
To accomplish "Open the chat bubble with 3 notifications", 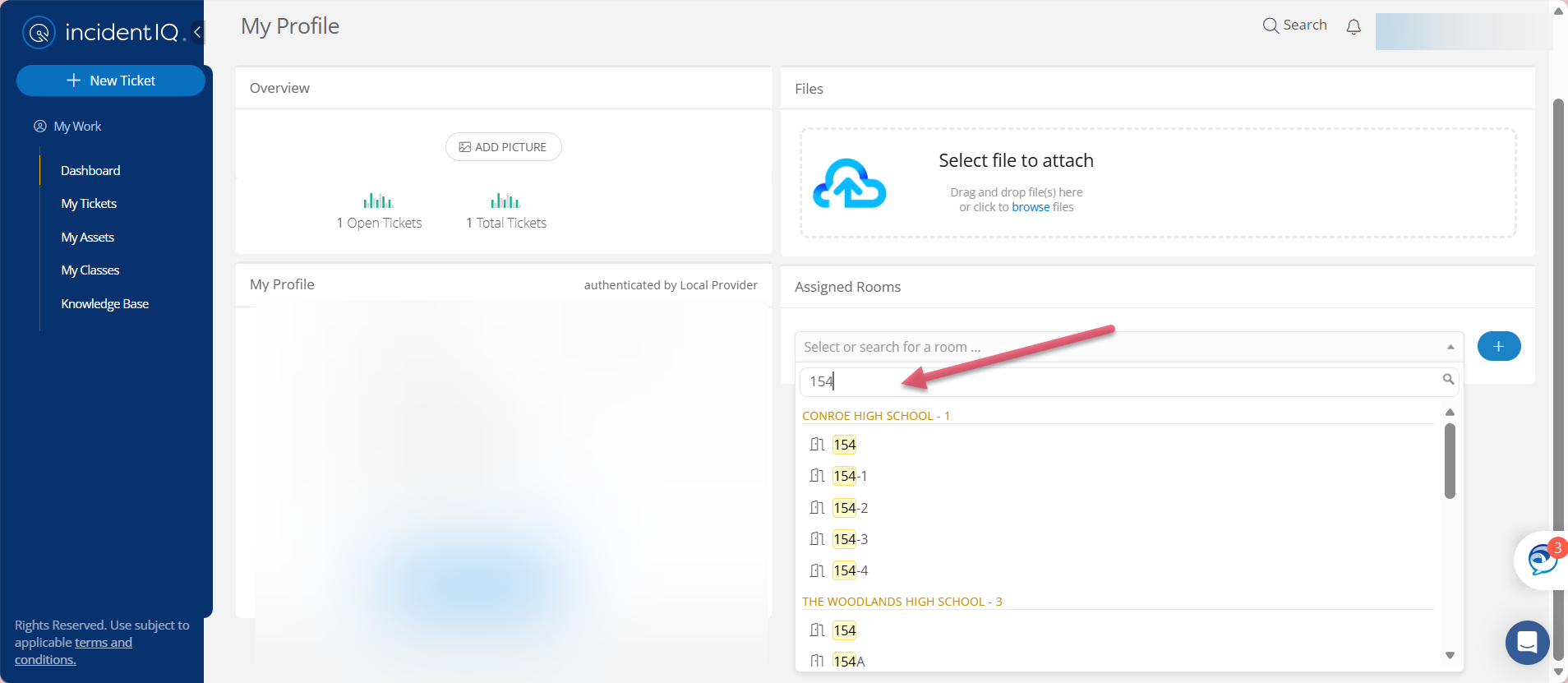I will [1543, 560].
